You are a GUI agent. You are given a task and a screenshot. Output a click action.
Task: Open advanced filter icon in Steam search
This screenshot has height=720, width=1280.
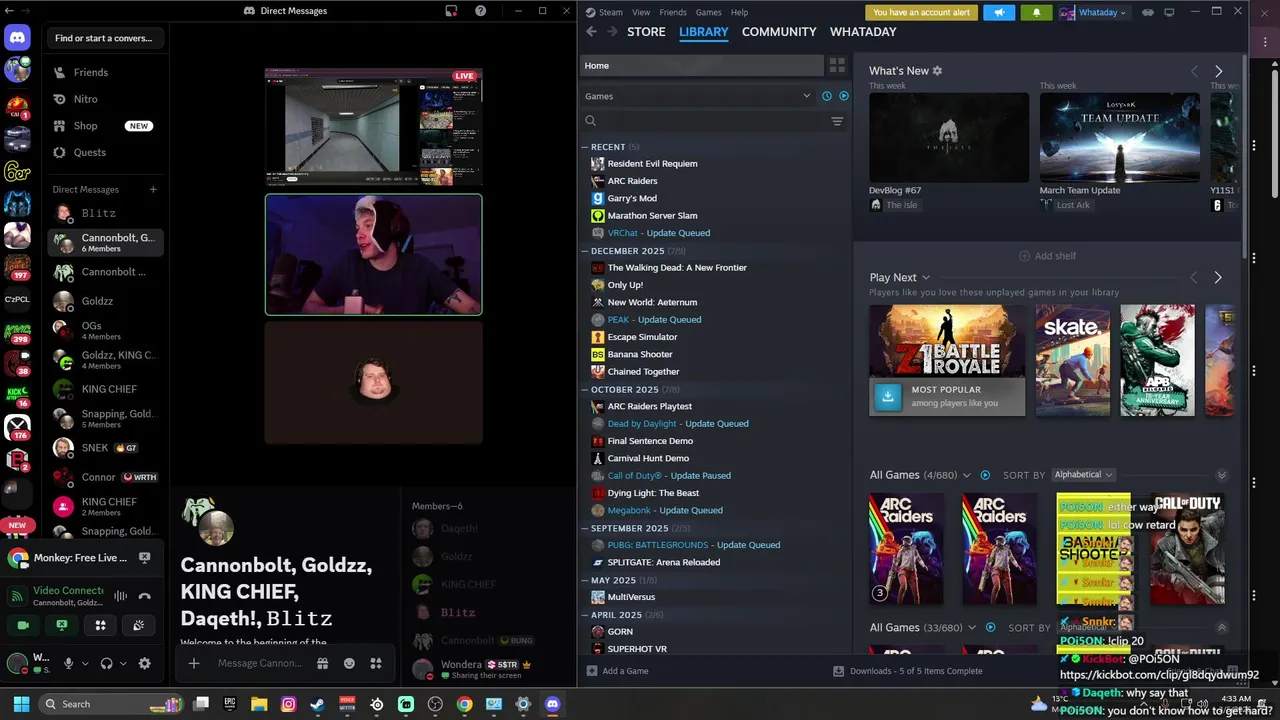click(837, 121)
